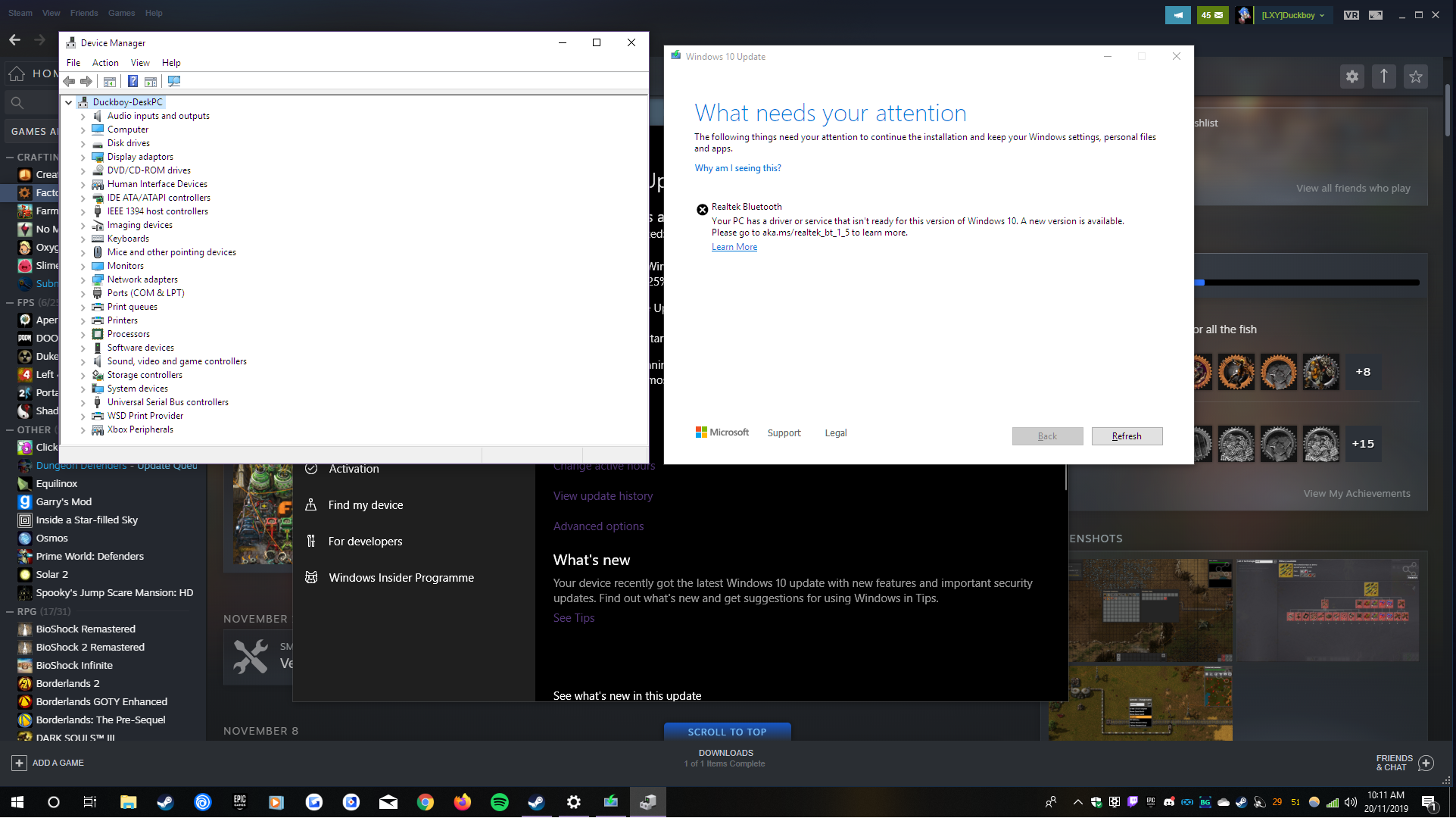Open Steam menu in Steam client
This screenshot has height=818, width=1456.
click(20, 13)
